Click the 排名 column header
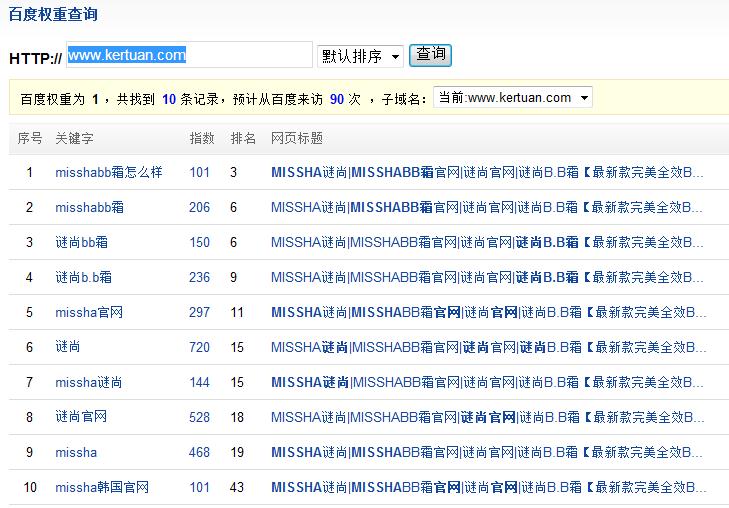 pyautogui.click(x=243, y=138)
